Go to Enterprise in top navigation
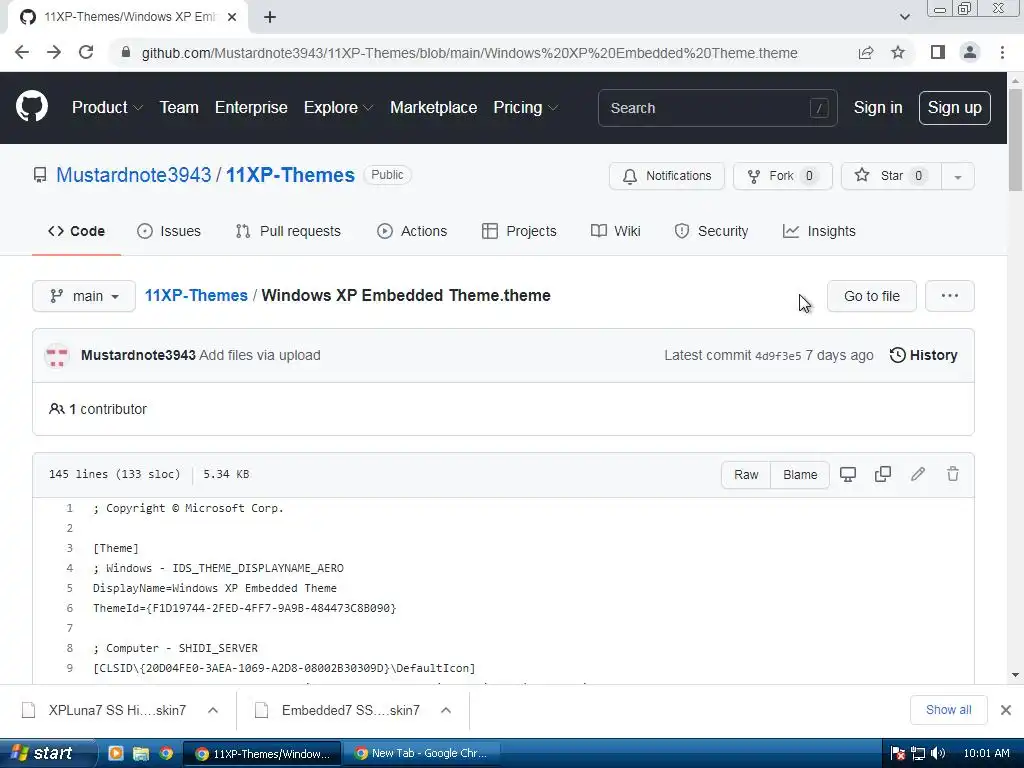The height and width of the screenshot is (768, 1024). [x=251, y=108]
